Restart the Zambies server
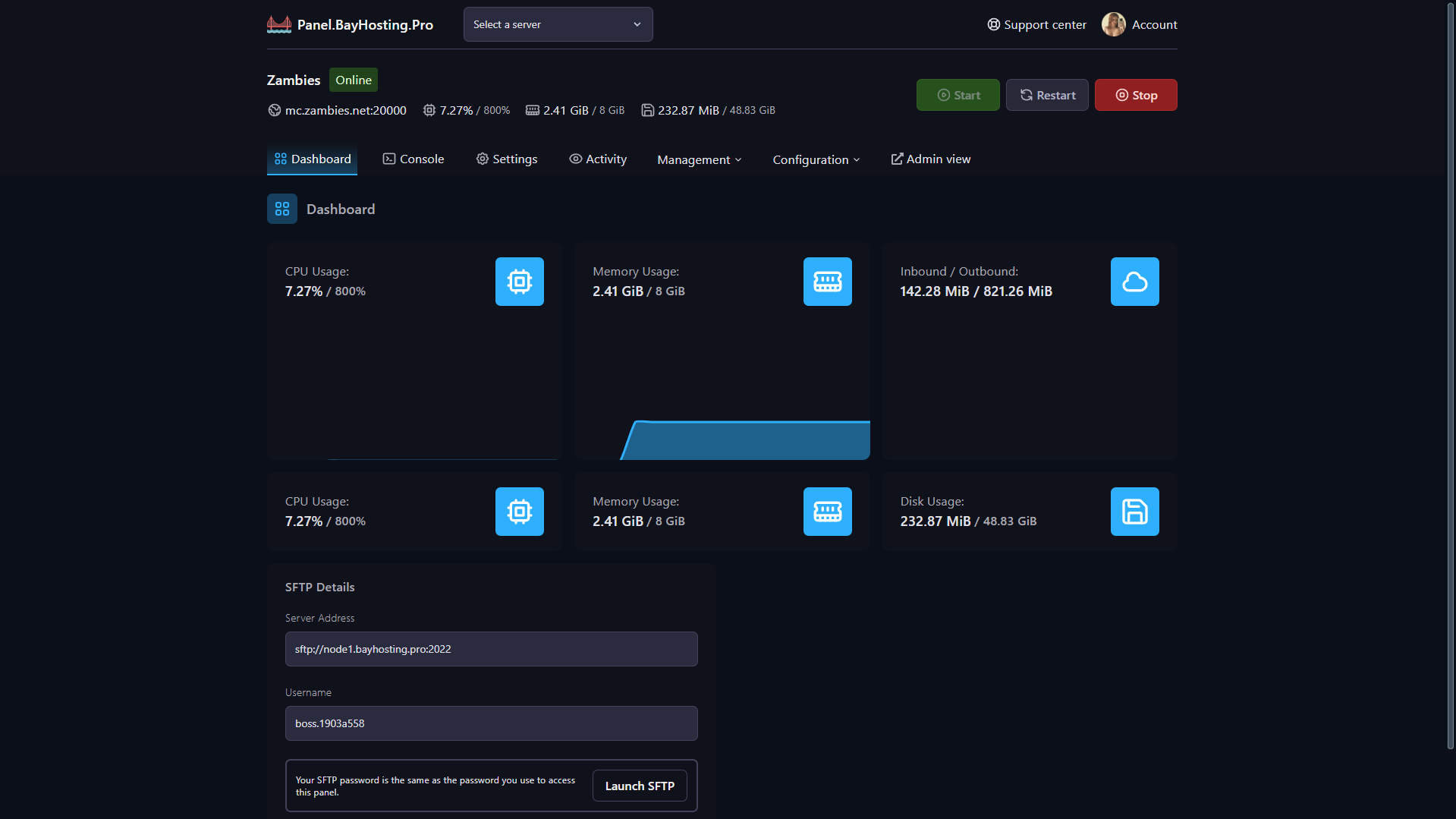1456x819 pixels. [x=1047, y=95]
